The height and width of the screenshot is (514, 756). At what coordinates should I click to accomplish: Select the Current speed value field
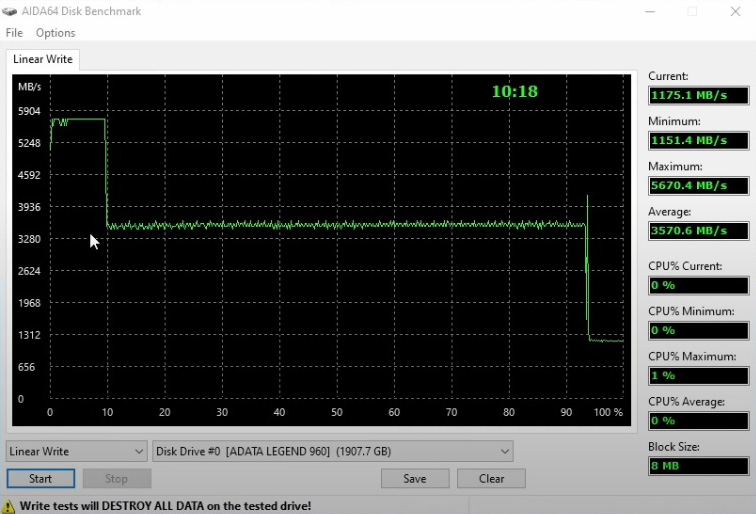click(x=698, y=95)
